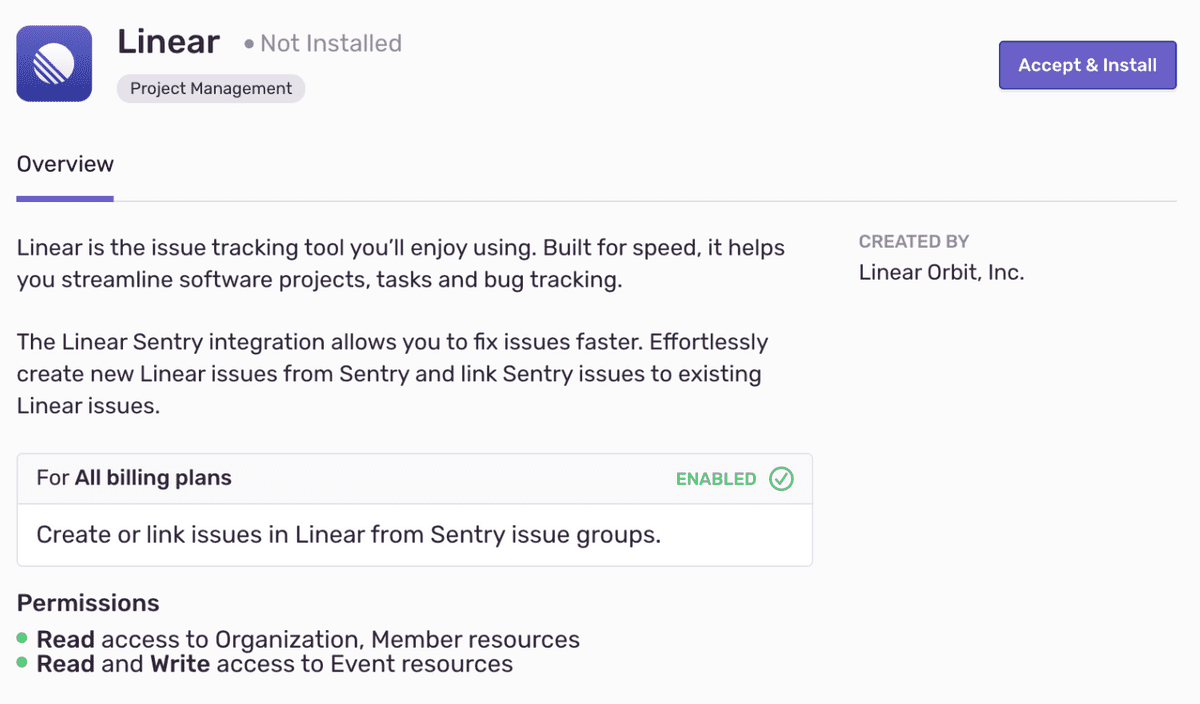
Task: Click the green ENABLED checkmark icon
Action: pyautogui.click(x=781, y=479)
